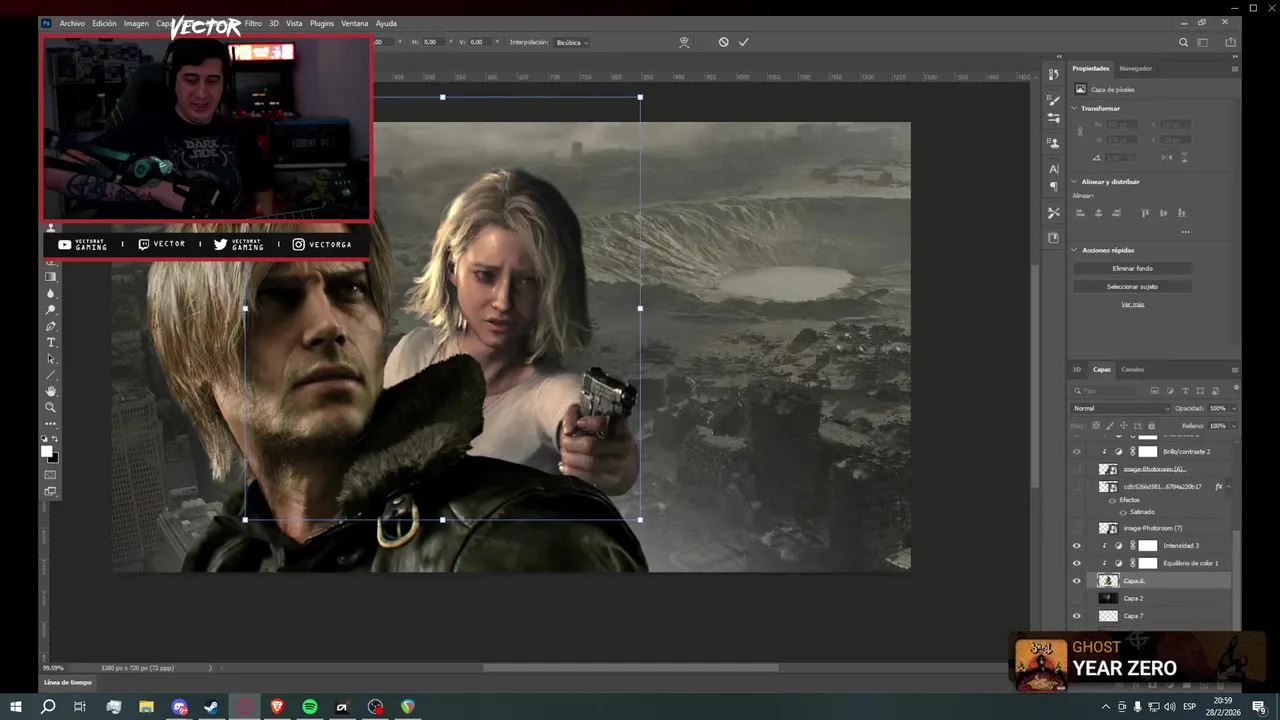1280x720 pixels.
Task: Click the Seleccionar sujeto button
Action: click(x=1132, y=286)
